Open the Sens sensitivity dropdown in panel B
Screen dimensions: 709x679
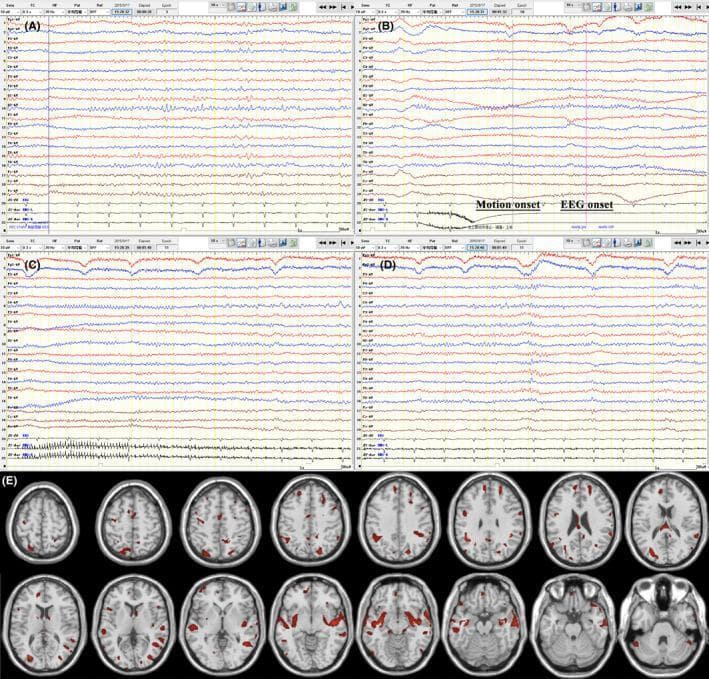[365, 11]
